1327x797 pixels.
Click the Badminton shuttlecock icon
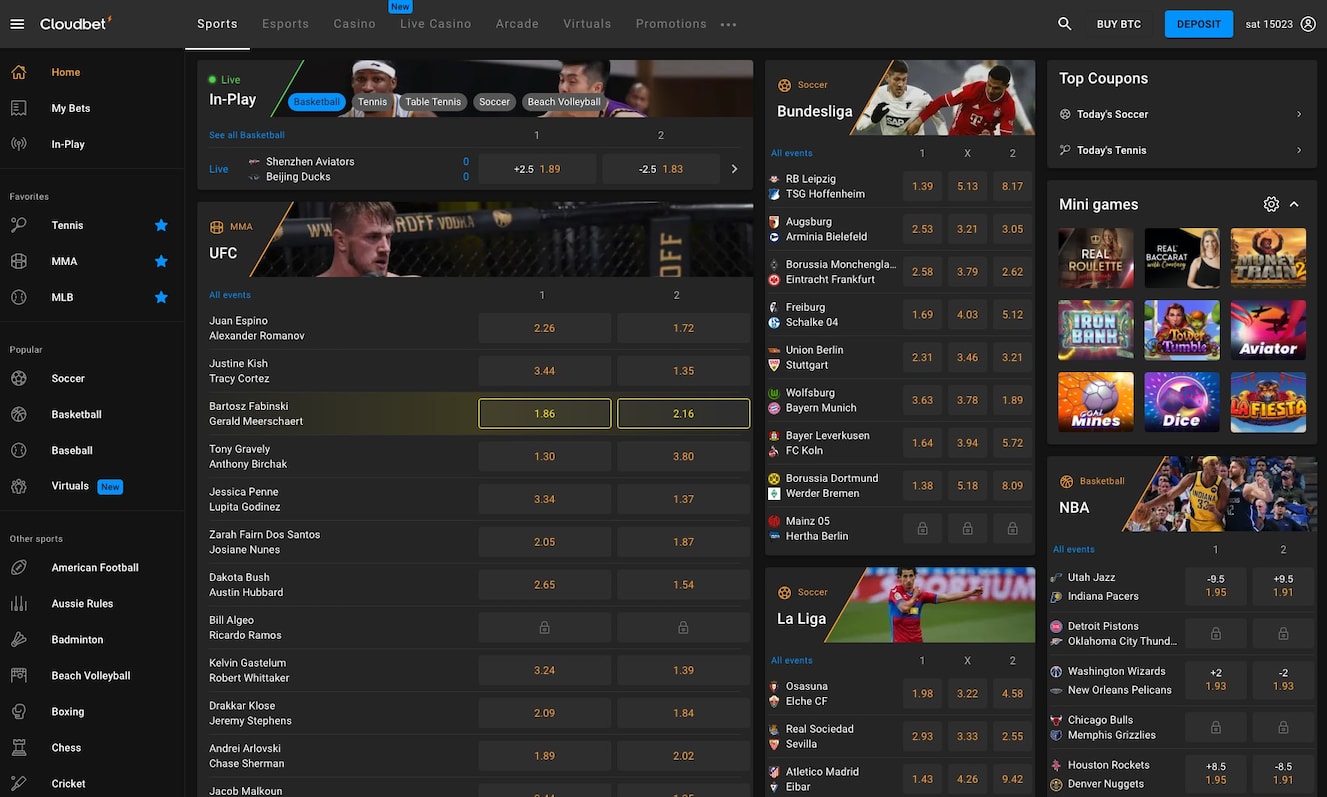pos(18,639)
